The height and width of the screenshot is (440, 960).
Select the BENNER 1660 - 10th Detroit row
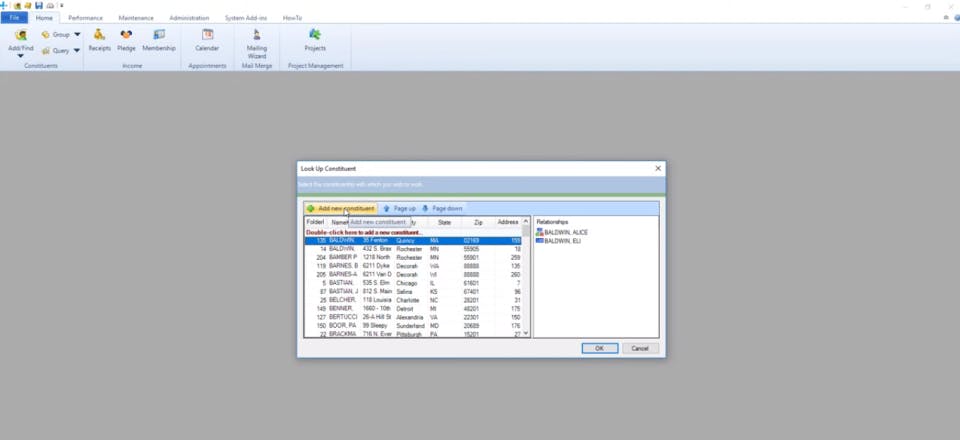pos(413,309)
